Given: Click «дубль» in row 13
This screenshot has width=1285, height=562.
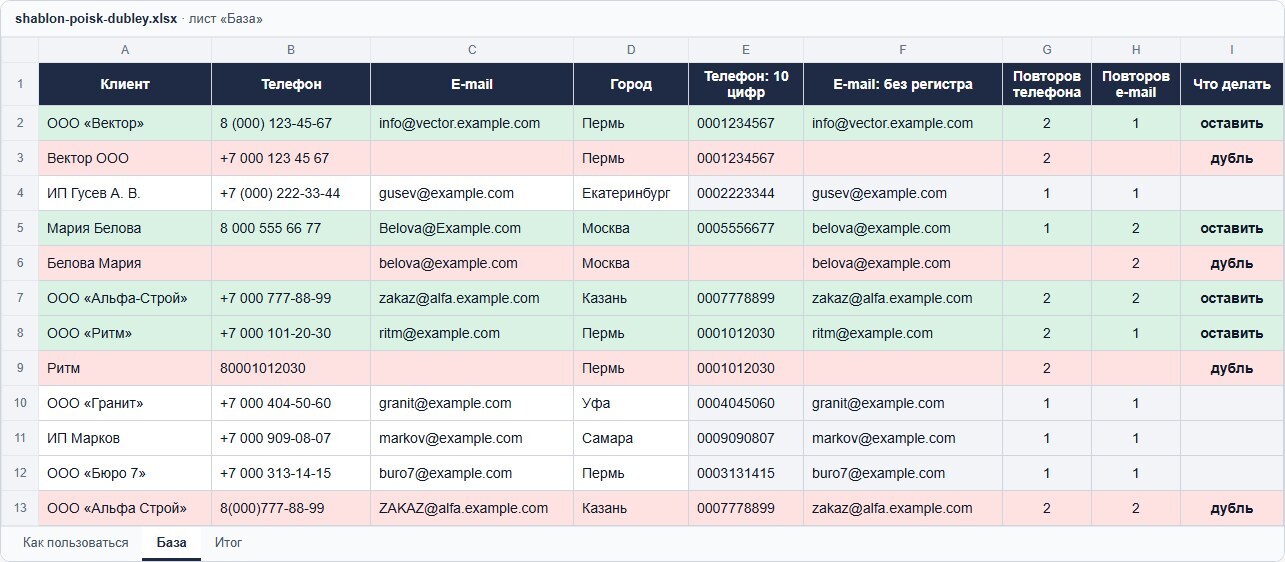Looking at the screenshot, I should (1232, 508).
